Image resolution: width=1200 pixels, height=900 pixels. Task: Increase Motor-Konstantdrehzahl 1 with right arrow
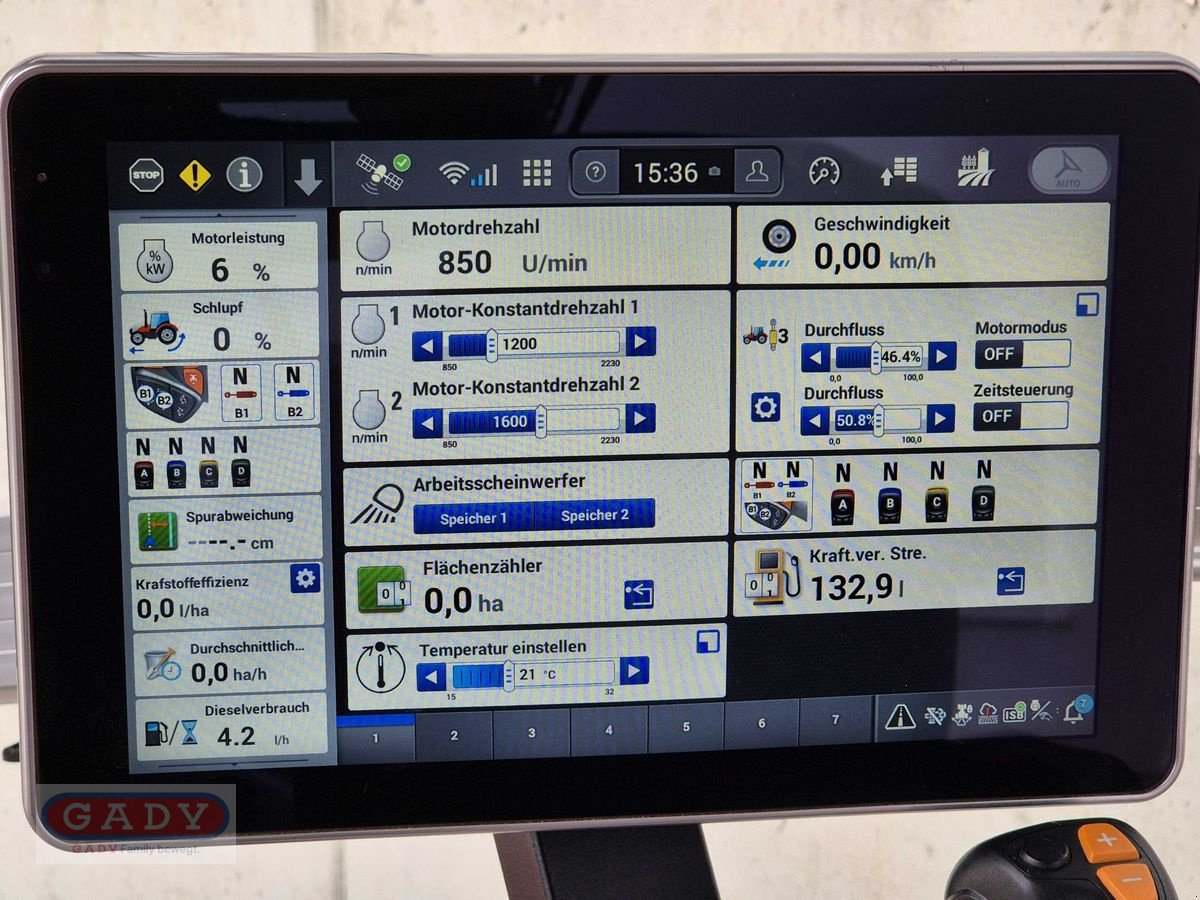coord(641,343)
